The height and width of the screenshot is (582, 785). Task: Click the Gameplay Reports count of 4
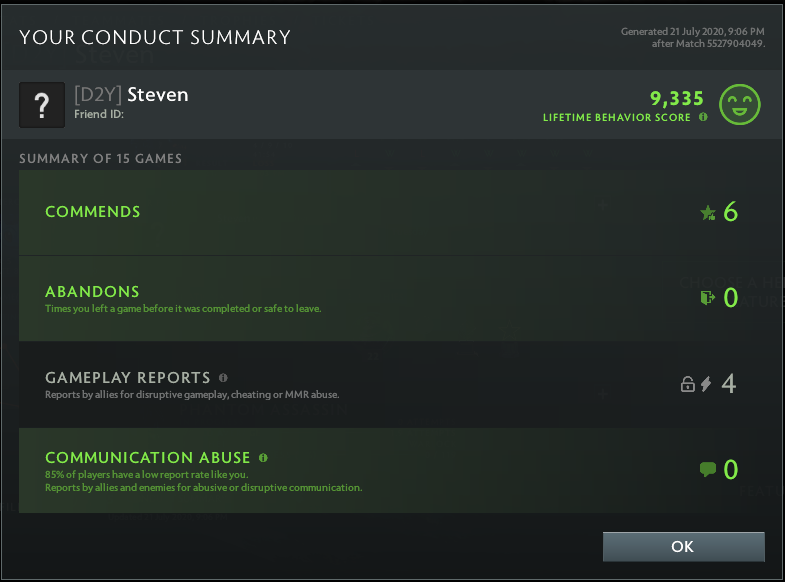pos(728,384)
